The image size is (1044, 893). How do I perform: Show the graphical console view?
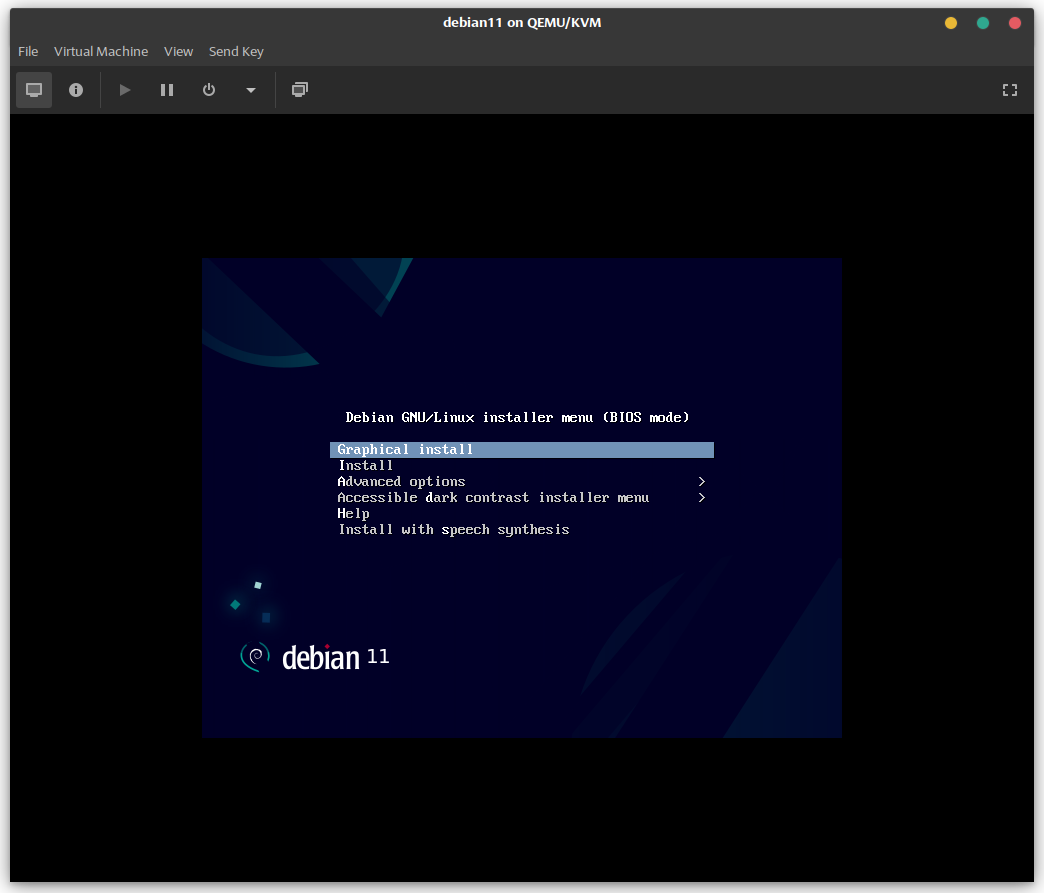pos(34,90)
